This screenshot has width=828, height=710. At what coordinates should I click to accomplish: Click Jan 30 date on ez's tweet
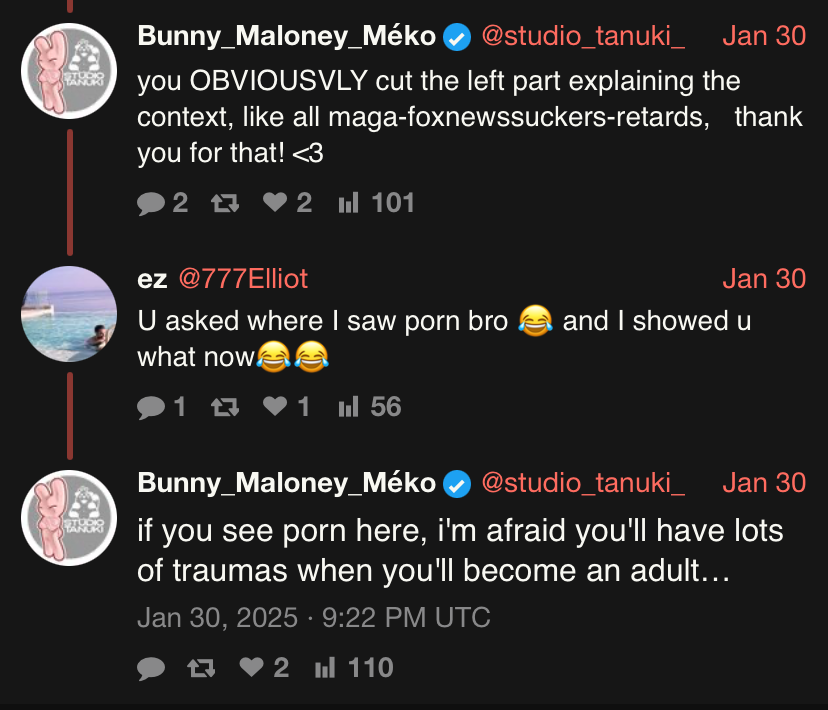click(763, 279)
